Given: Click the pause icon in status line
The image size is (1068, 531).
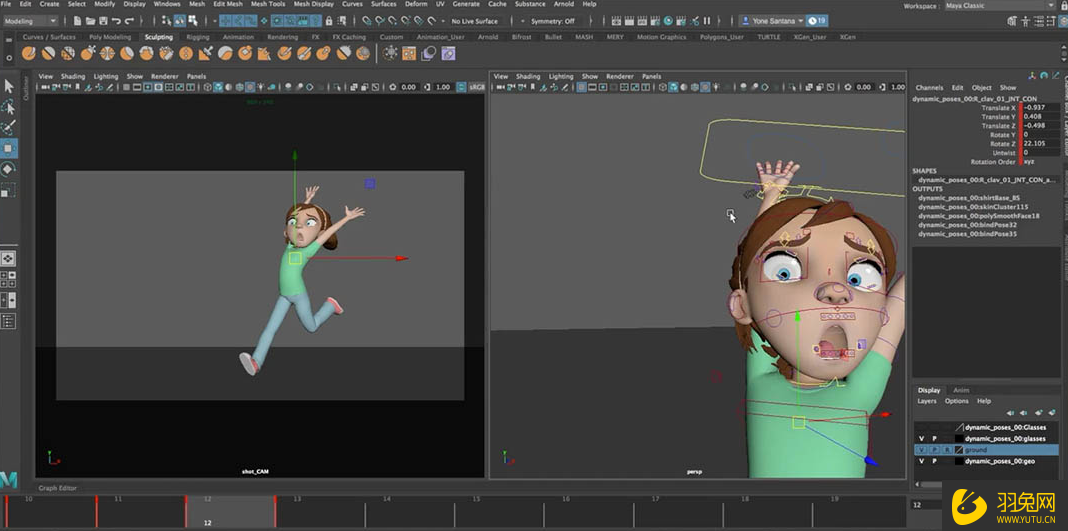Looking at the screenshot, I should point(707,21).
